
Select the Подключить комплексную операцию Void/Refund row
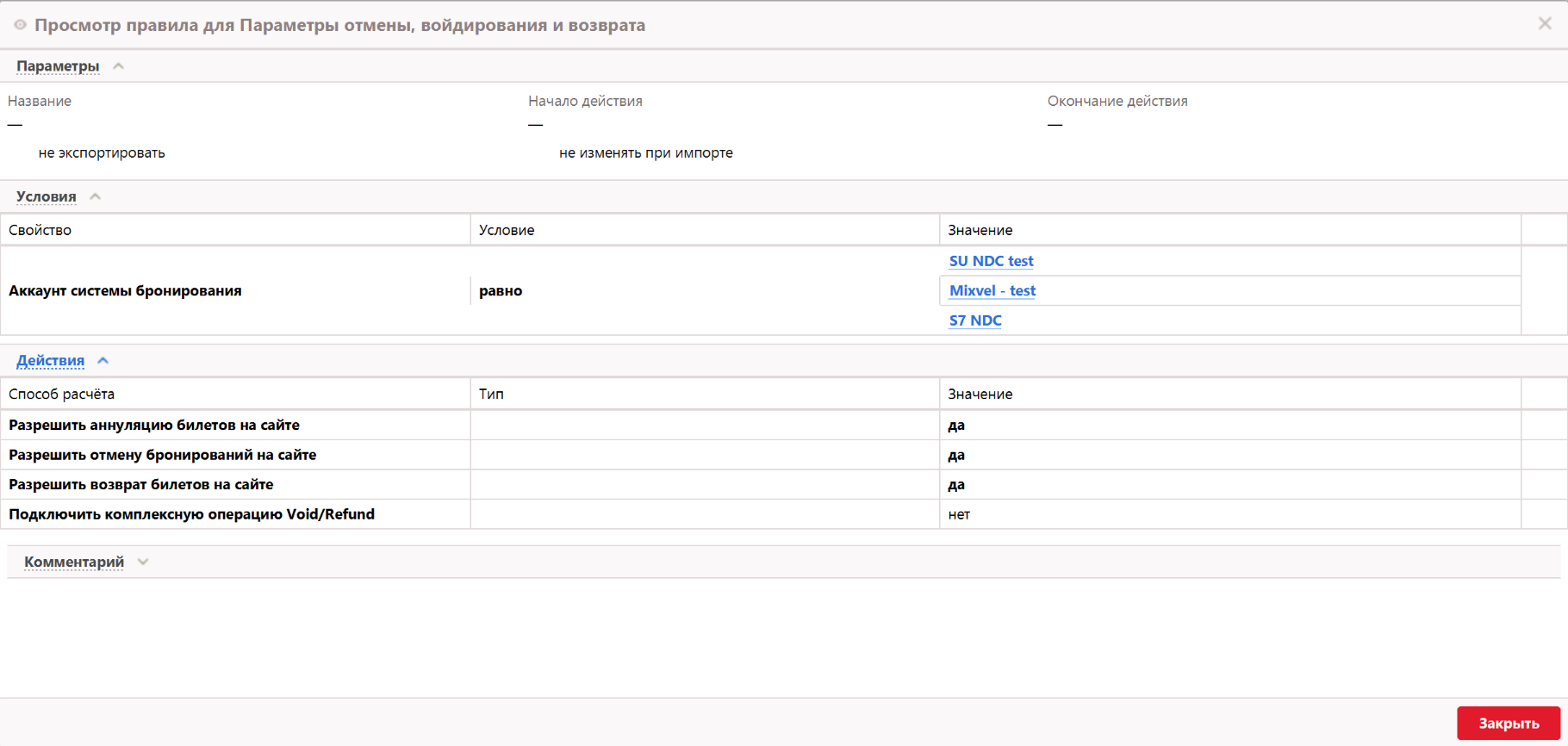pos(191,514)
